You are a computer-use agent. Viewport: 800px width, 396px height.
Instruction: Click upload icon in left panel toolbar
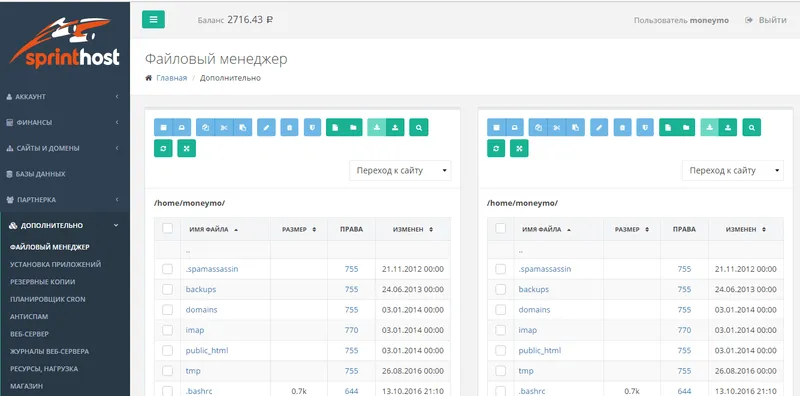pos(395,127)
